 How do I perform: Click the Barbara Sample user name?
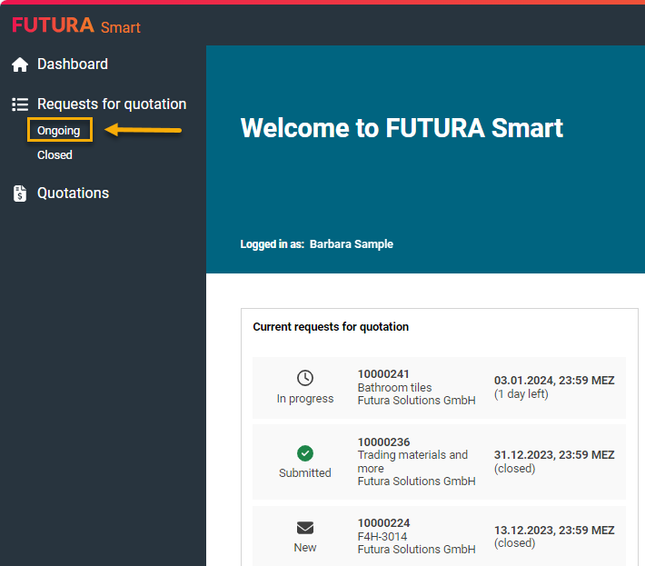(x=351, y=244)
